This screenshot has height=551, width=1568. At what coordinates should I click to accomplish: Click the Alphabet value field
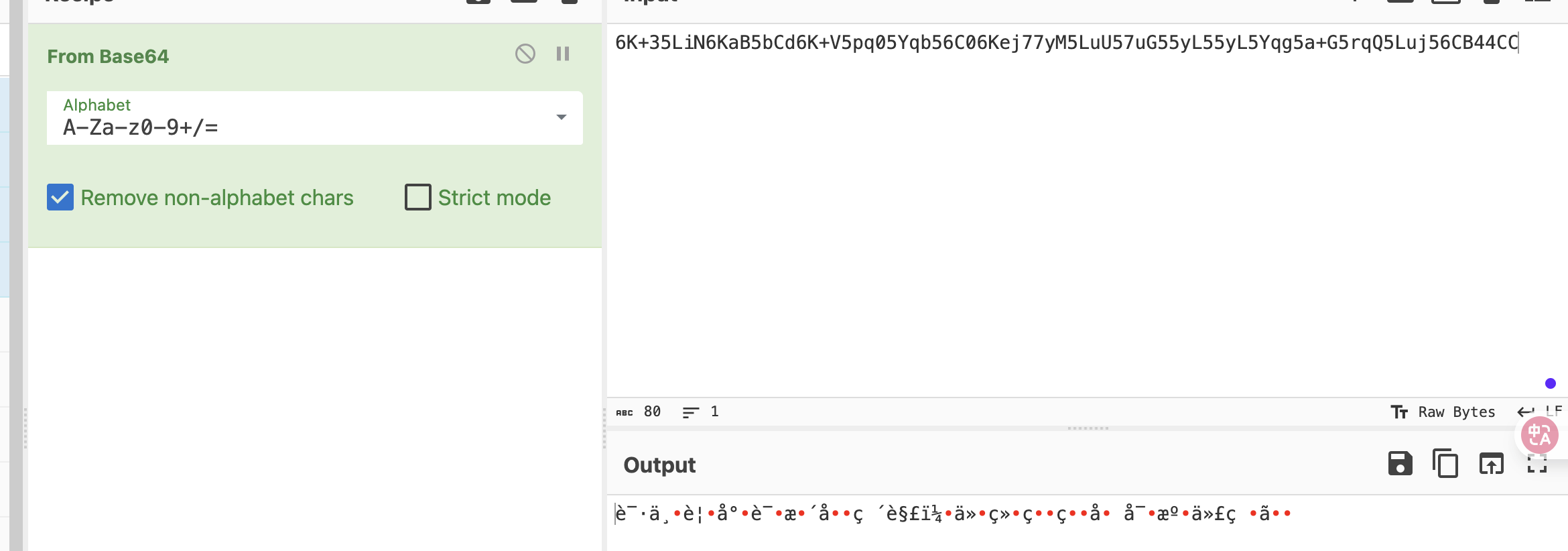tap(315, 118)
